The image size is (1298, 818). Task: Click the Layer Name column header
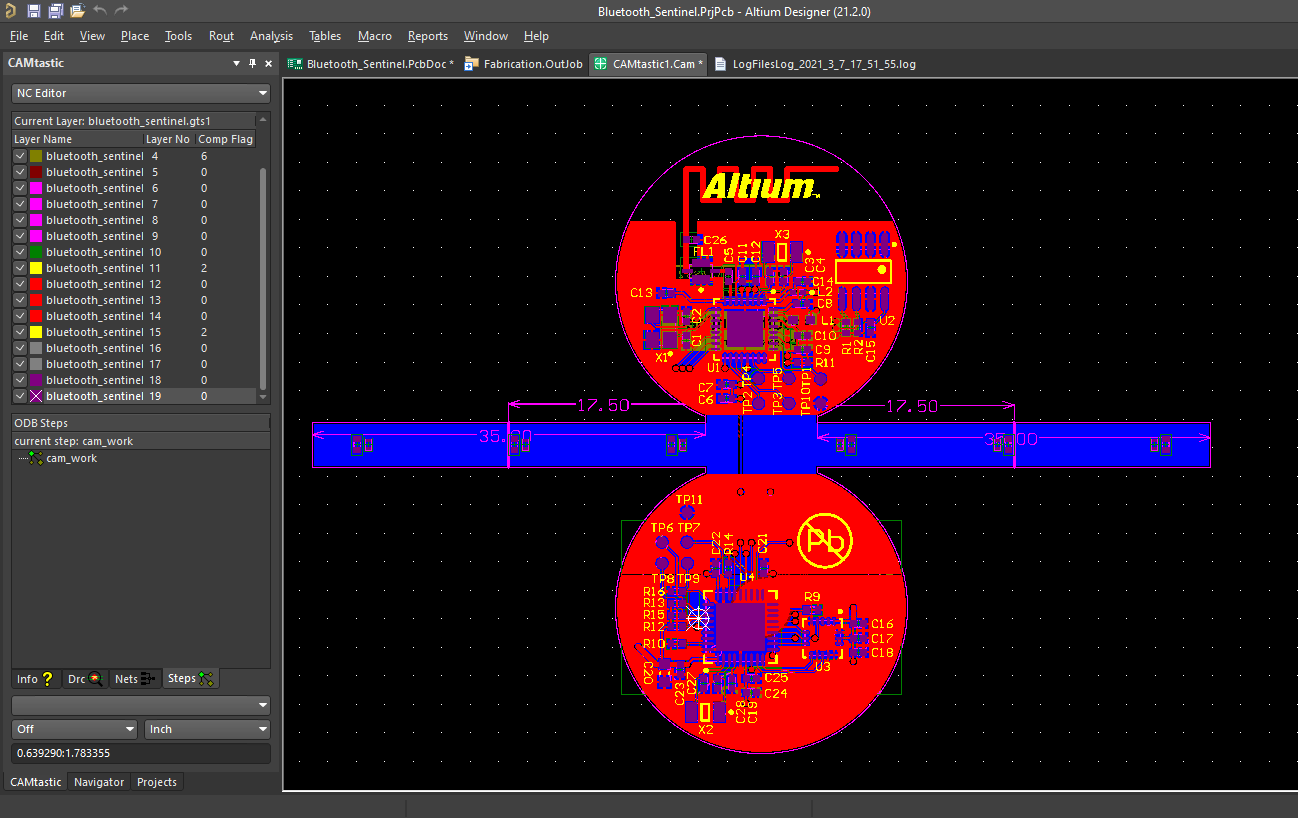[77, 139]
